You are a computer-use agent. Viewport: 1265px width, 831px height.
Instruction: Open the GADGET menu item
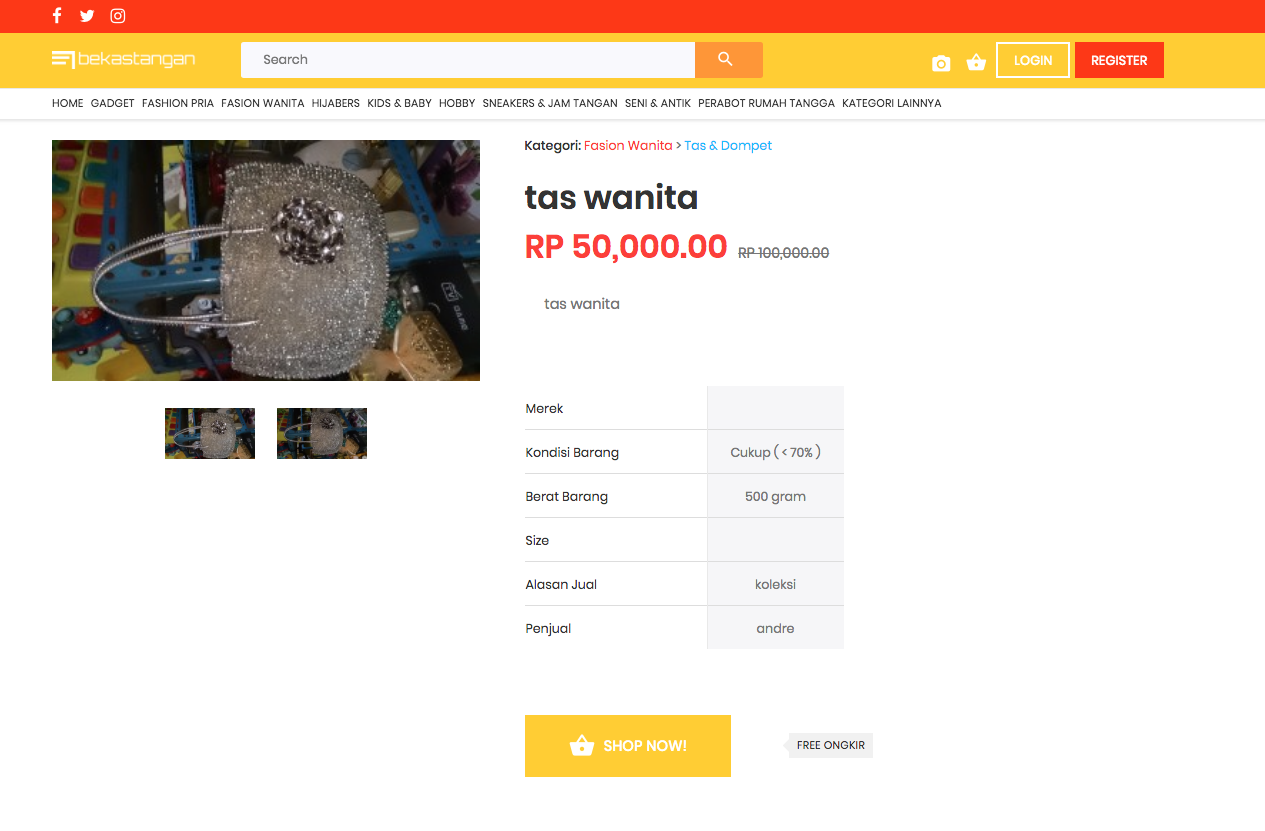112,103
